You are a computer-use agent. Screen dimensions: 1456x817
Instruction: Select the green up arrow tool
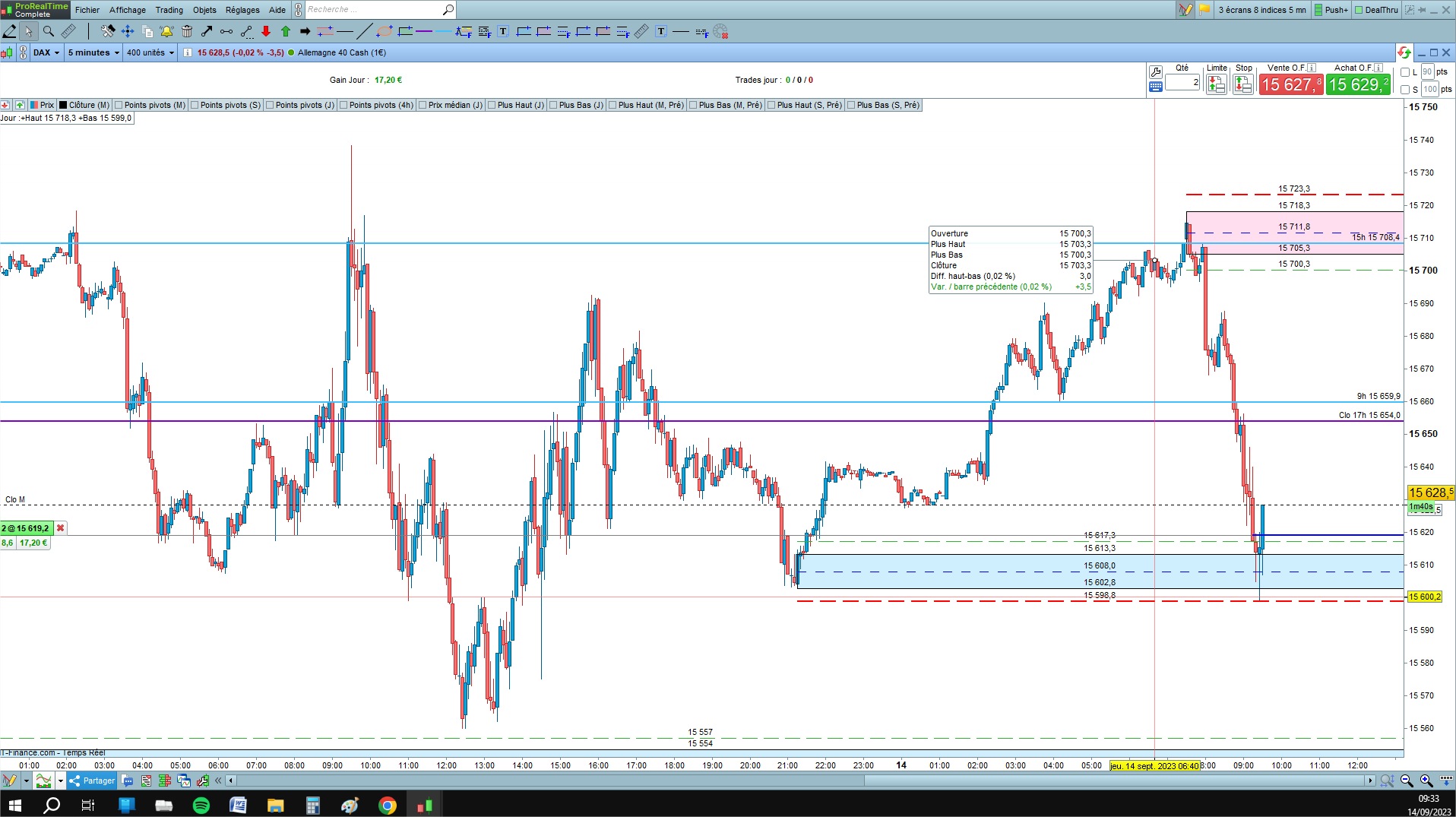pyautogui.click(x=286, y=31)
